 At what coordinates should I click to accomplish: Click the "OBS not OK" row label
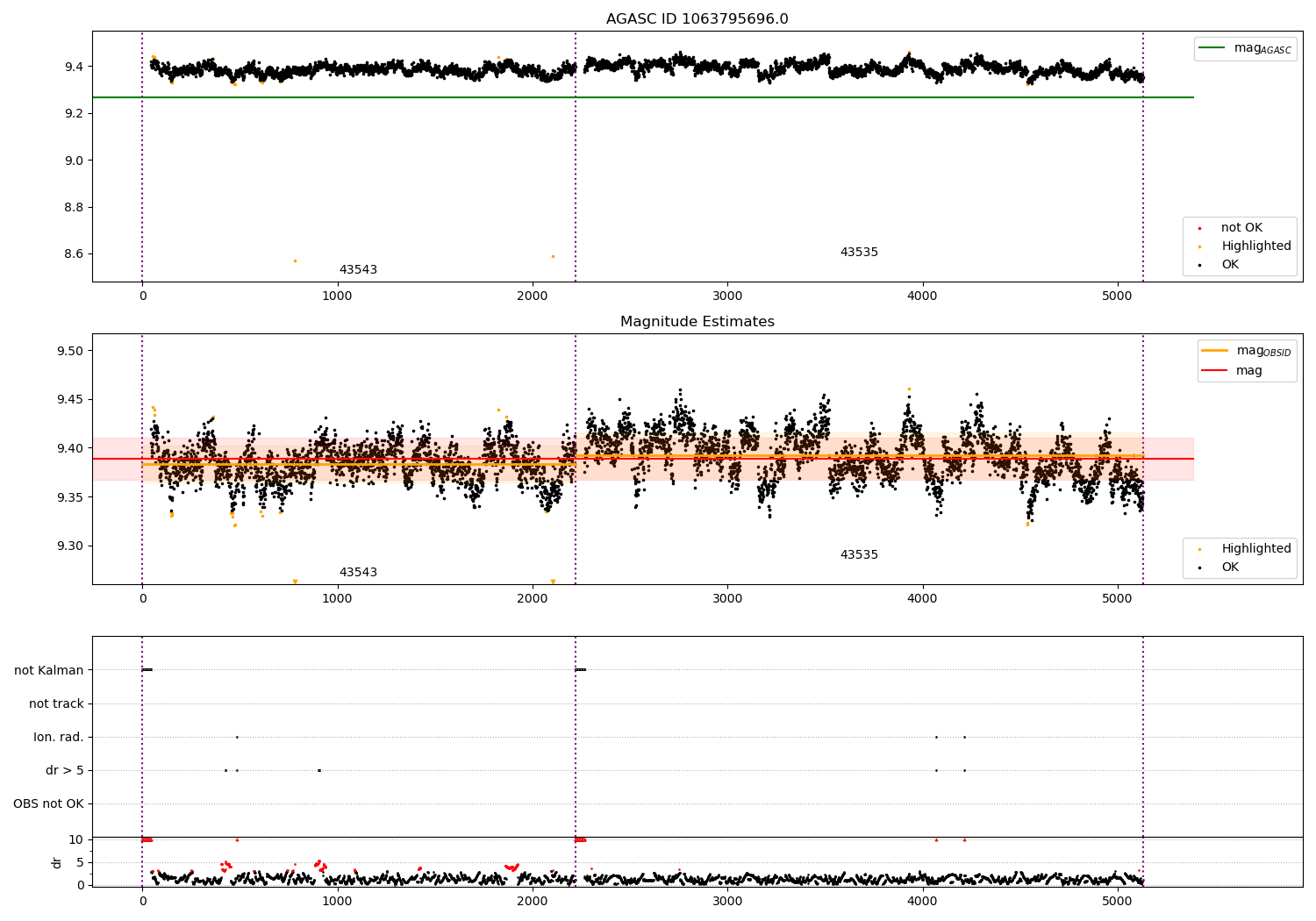pos(48,804)
